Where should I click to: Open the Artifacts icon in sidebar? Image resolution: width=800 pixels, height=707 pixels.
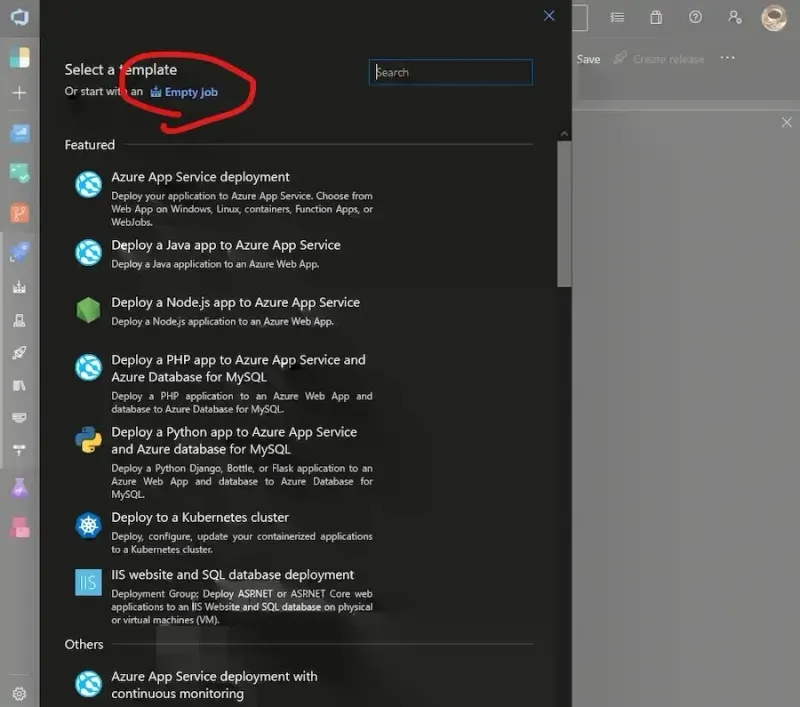[x=19, y=527]
